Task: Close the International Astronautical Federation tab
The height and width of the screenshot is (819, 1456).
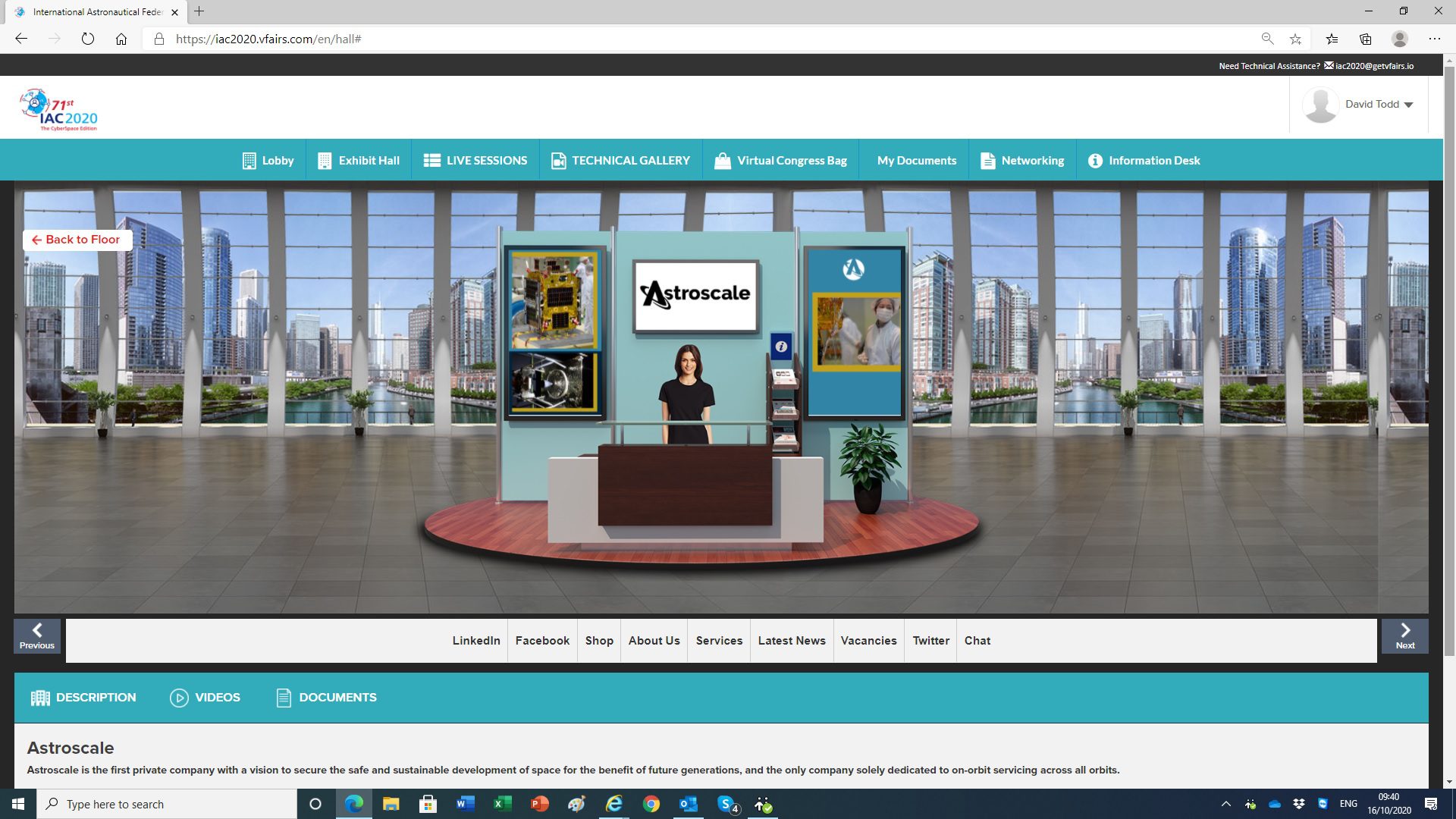Action: (175, 12)
